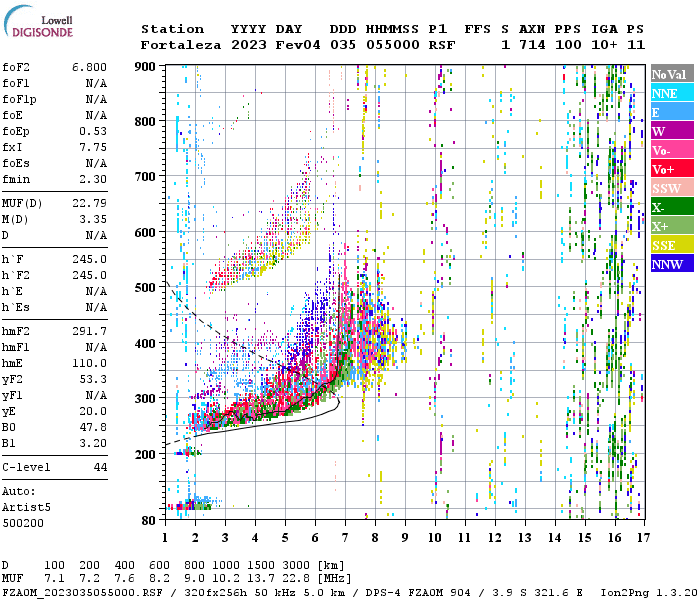Click the Ion2Png 1.3.20 version text
This screenshot has height=600, width=700.
coord(649,593)
